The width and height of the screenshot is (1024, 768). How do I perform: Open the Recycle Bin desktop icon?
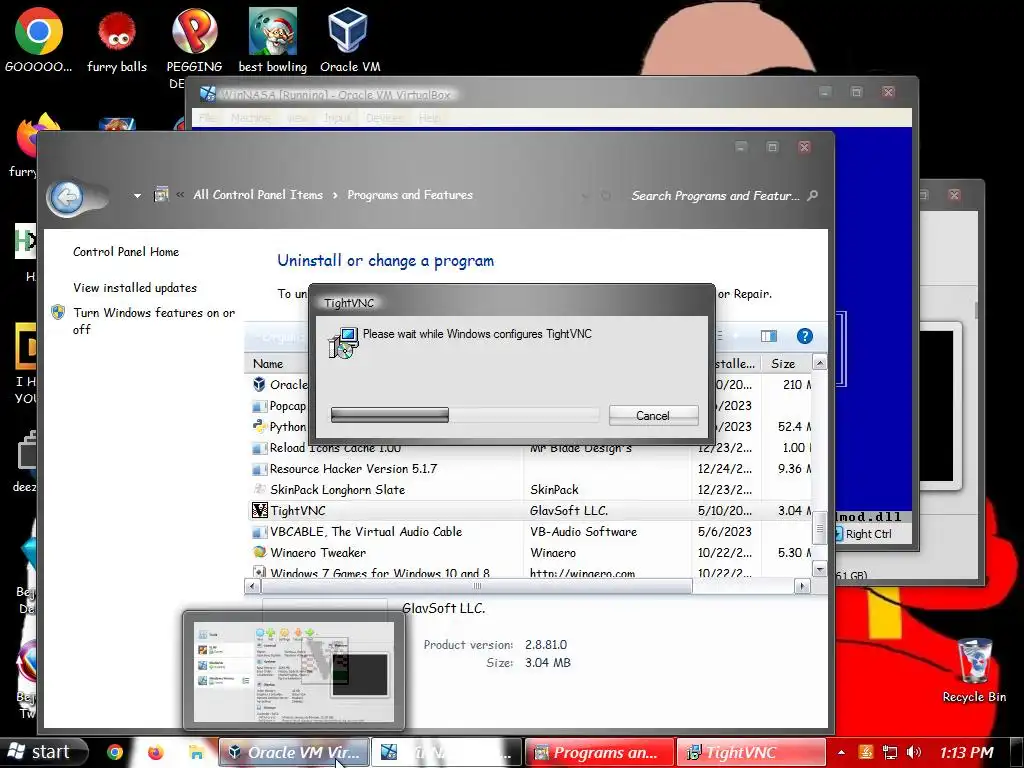974,671
